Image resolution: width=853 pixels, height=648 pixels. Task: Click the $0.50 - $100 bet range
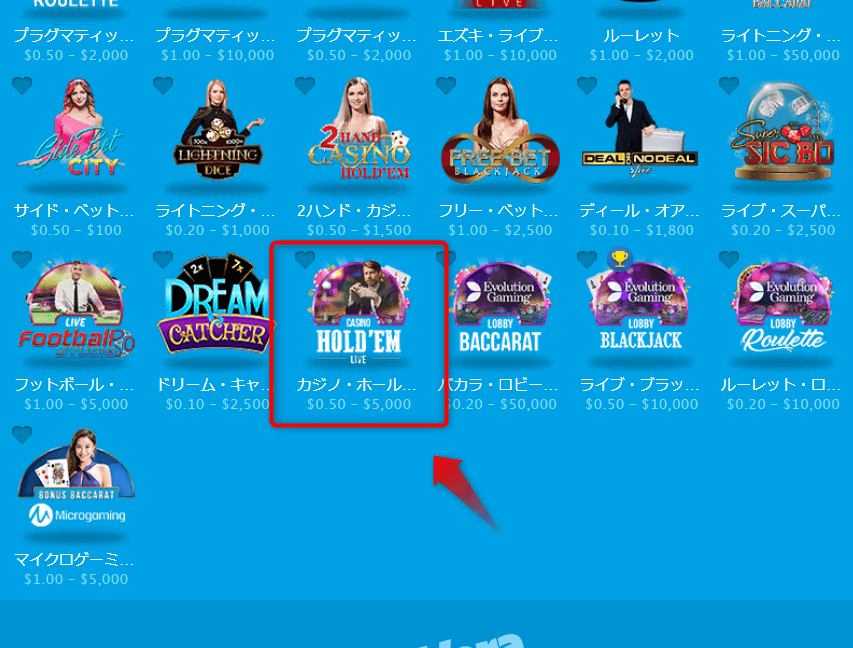[x=76, y=230]
